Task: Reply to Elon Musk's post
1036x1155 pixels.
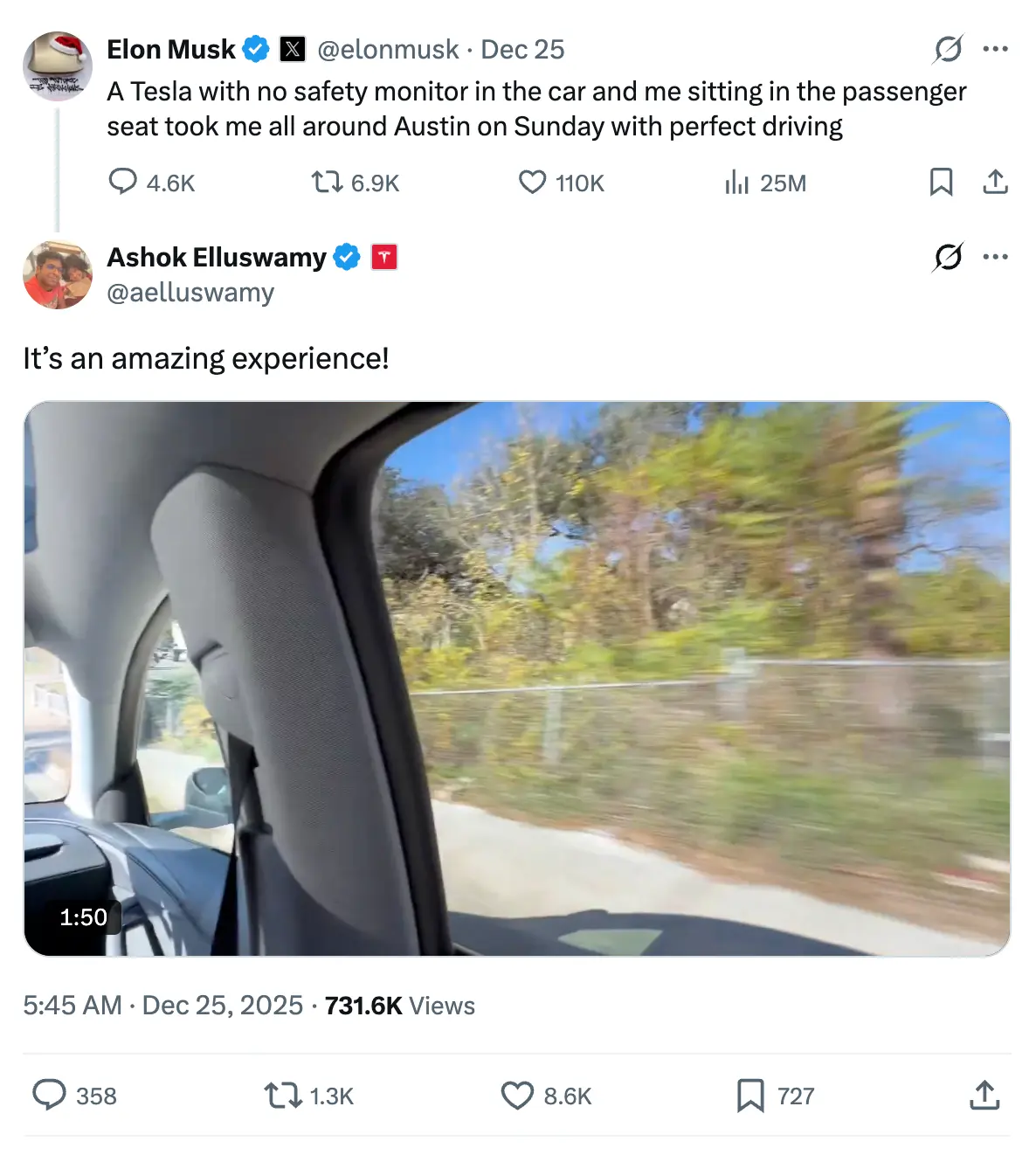Action: pyautogui.click(x=122, y=182)
